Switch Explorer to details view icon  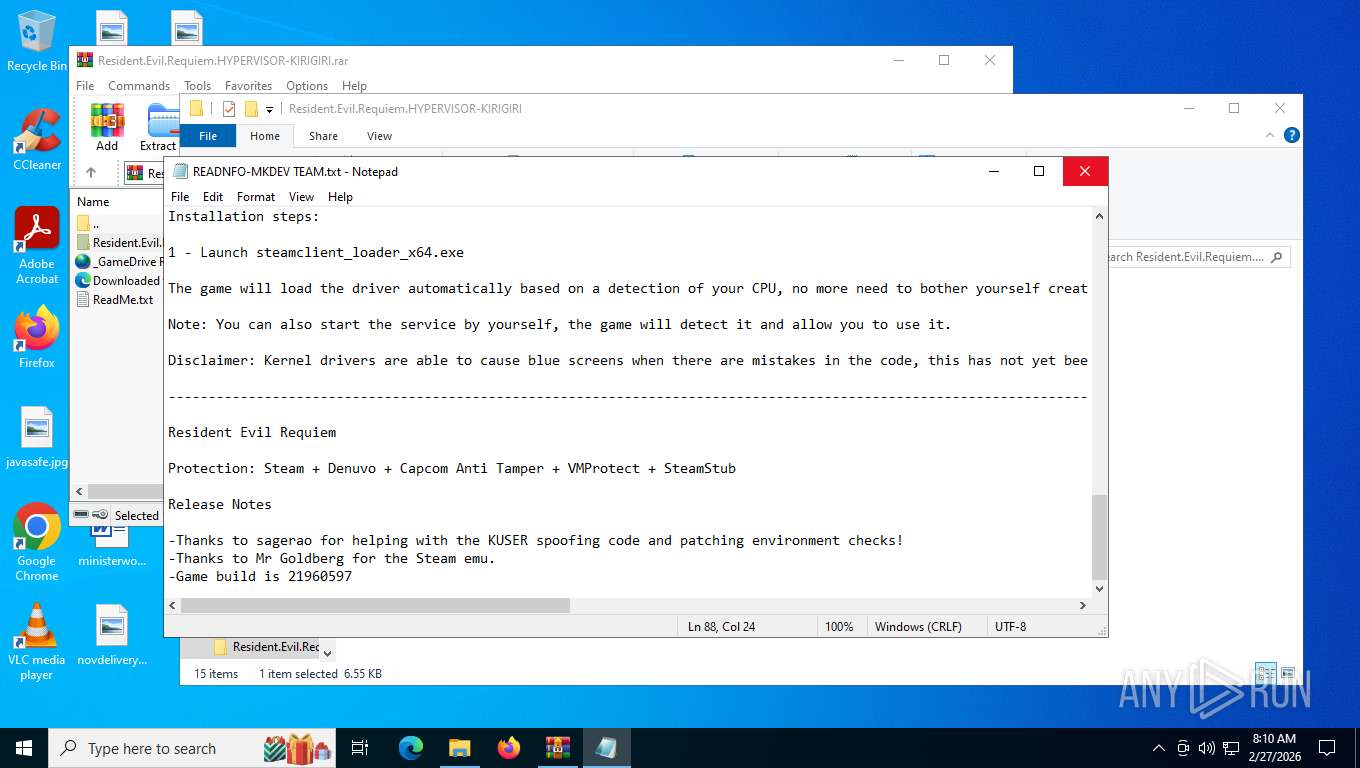pyautogui.click(x=1265, y=673)
